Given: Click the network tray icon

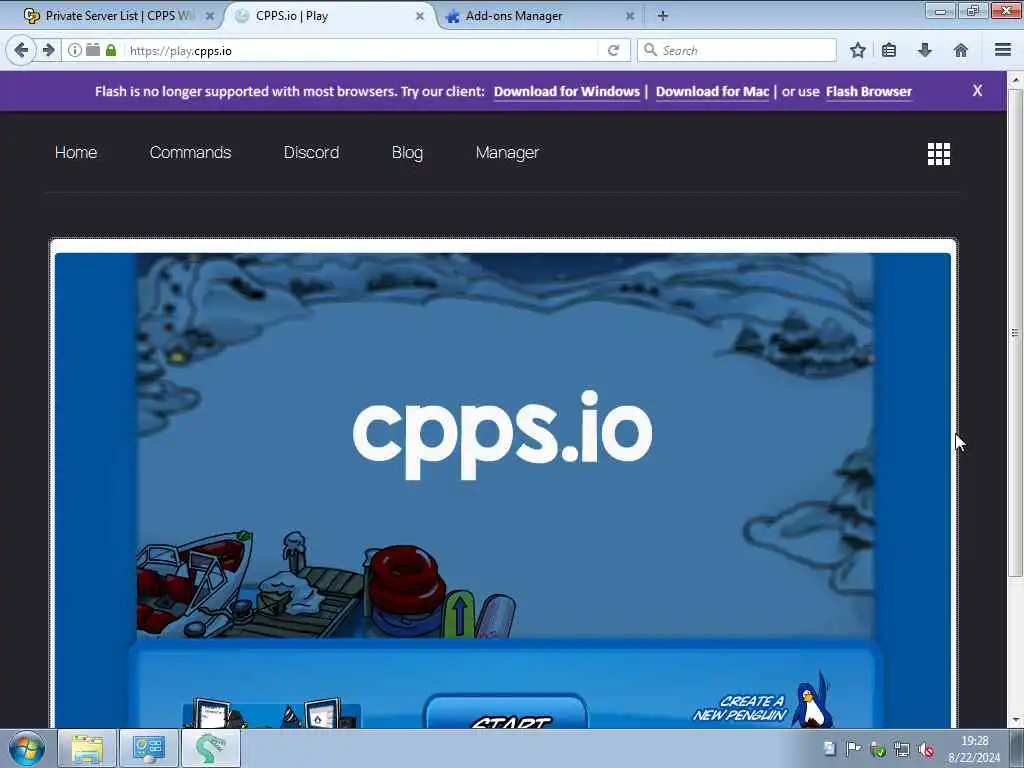Looking at the screenshot, I should click(x=902, y=749).
